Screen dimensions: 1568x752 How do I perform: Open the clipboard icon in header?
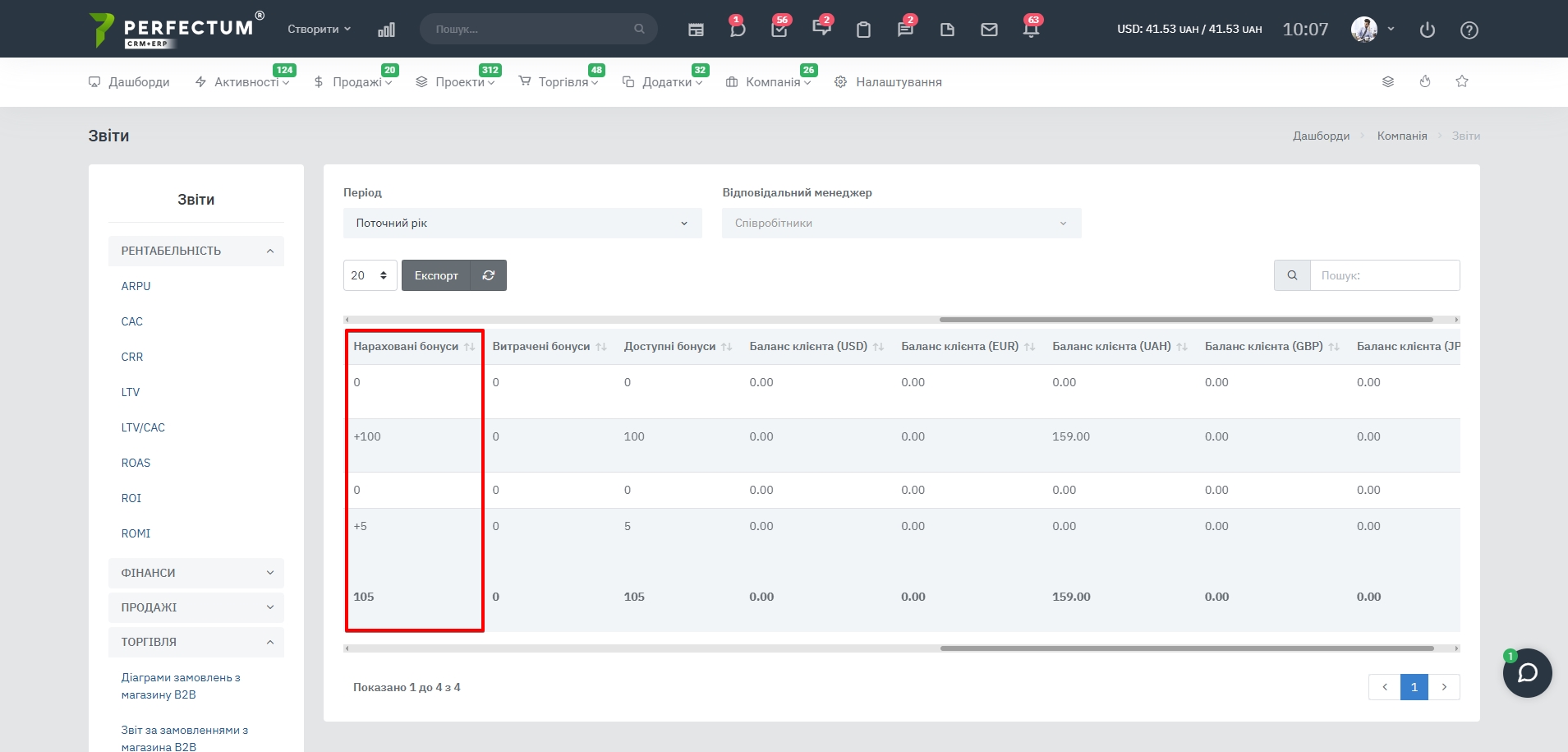point(863,30)
